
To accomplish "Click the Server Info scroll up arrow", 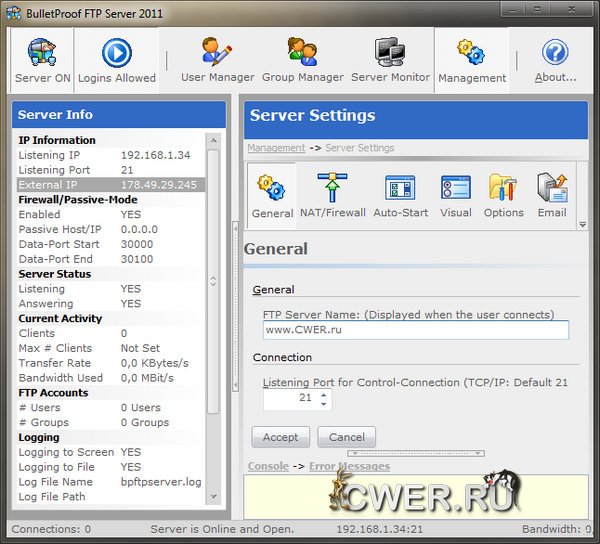I will (x=214, y=140).
